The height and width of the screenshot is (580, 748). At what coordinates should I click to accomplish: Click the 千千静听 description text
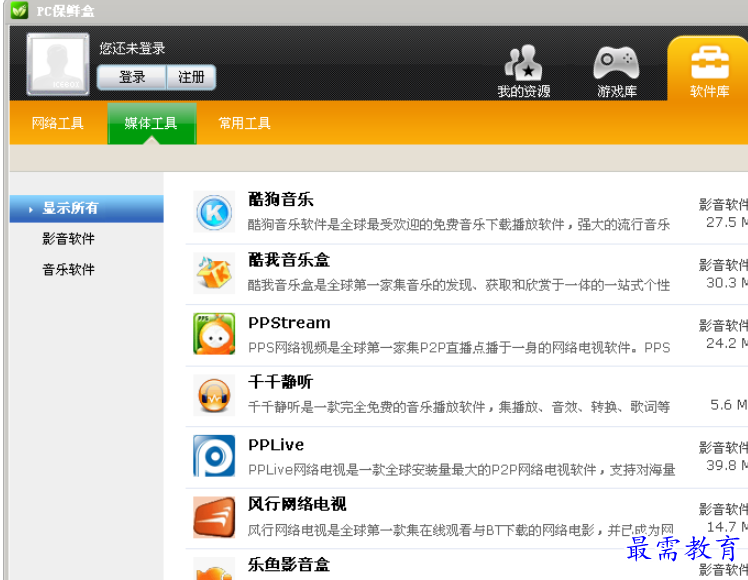point(459,407)
